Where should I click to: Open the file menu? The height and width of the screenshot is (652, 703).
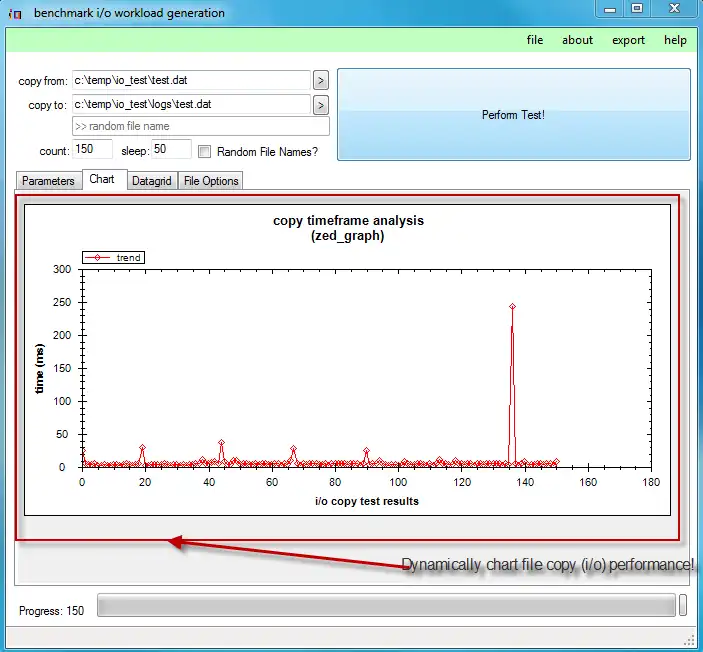(x=534, y=40)
